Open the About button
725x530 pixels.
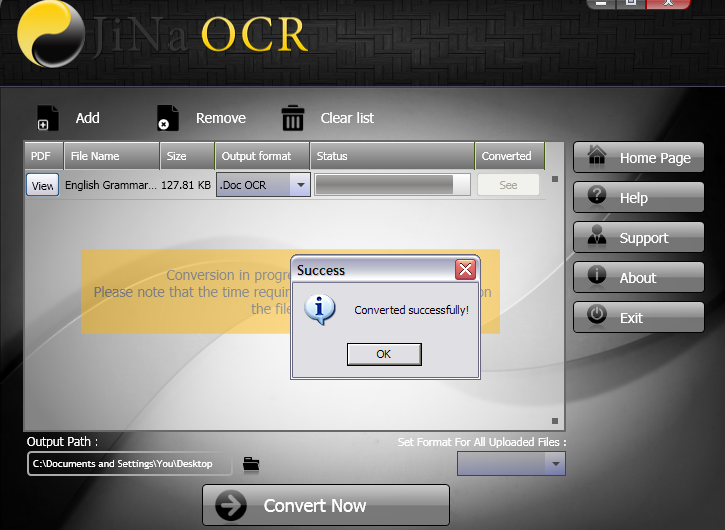point(639,277)
